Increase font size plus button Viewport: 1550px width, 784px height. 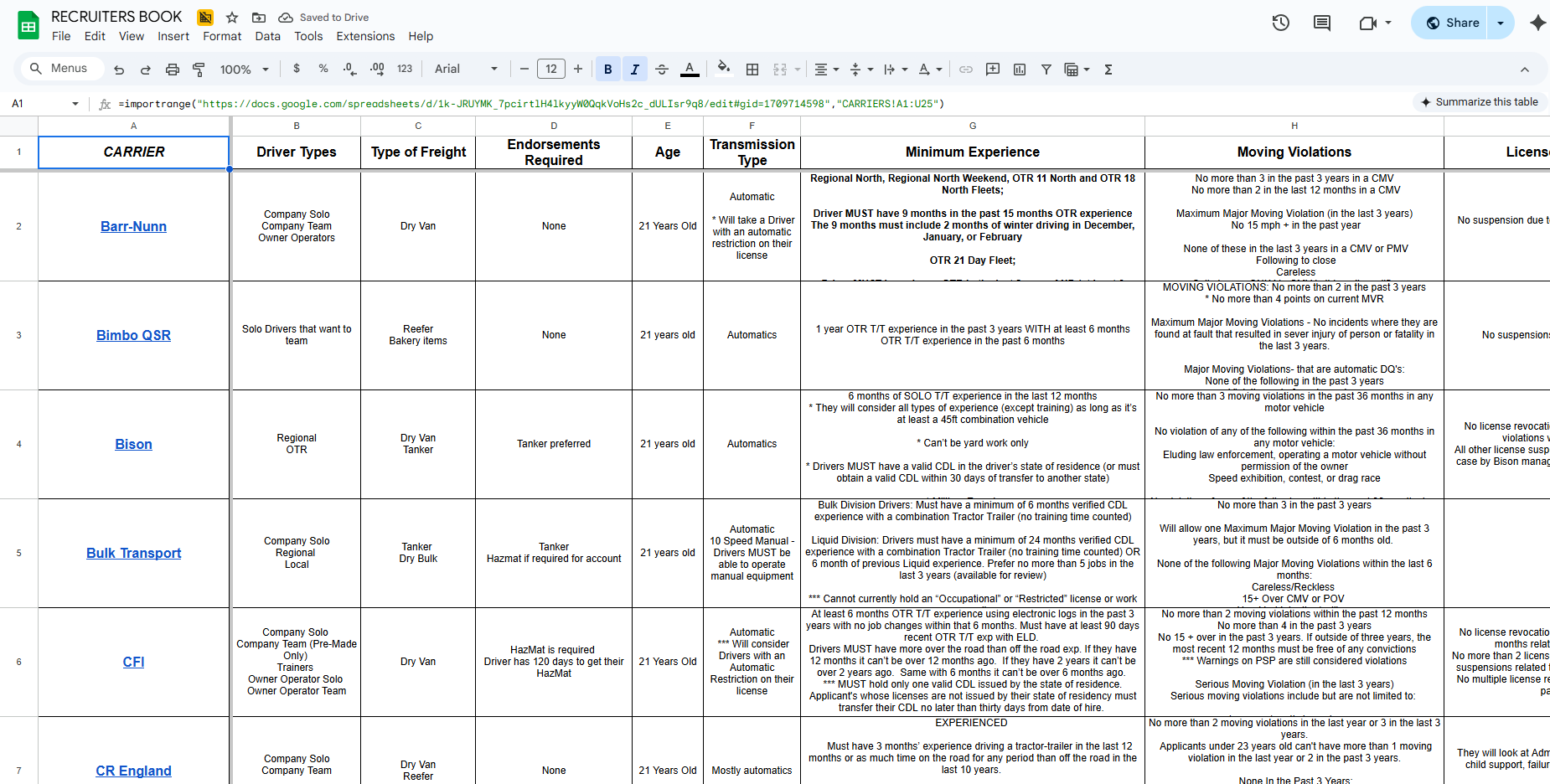pyautogui.click(x=578, y=69)
